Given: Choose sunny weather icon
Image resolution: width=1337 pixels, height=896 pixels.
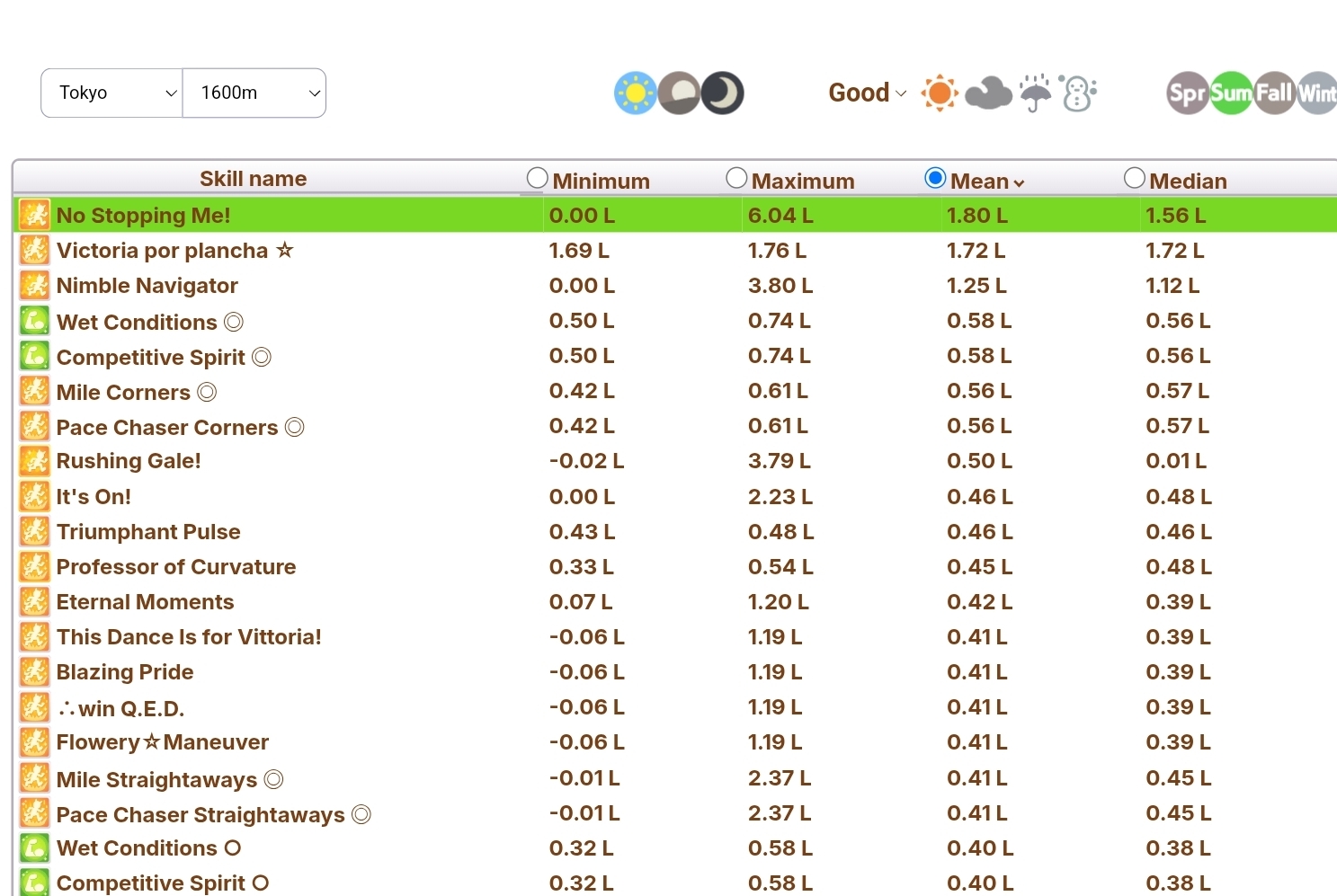Looking at the screenshot, I should (x=940, y=93).
